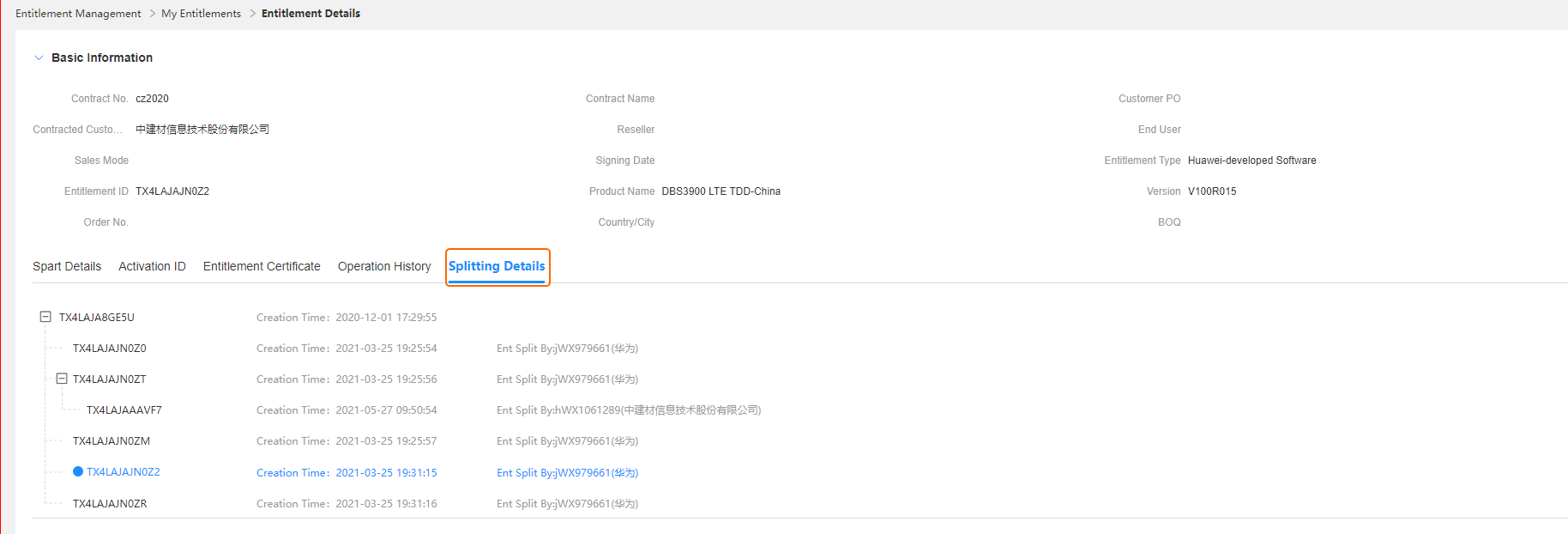The height and width of the screenshot is (534, 1568).
Task: Select tree item TX4LAJAAAVF7
Action: click(x=124, y=410)
